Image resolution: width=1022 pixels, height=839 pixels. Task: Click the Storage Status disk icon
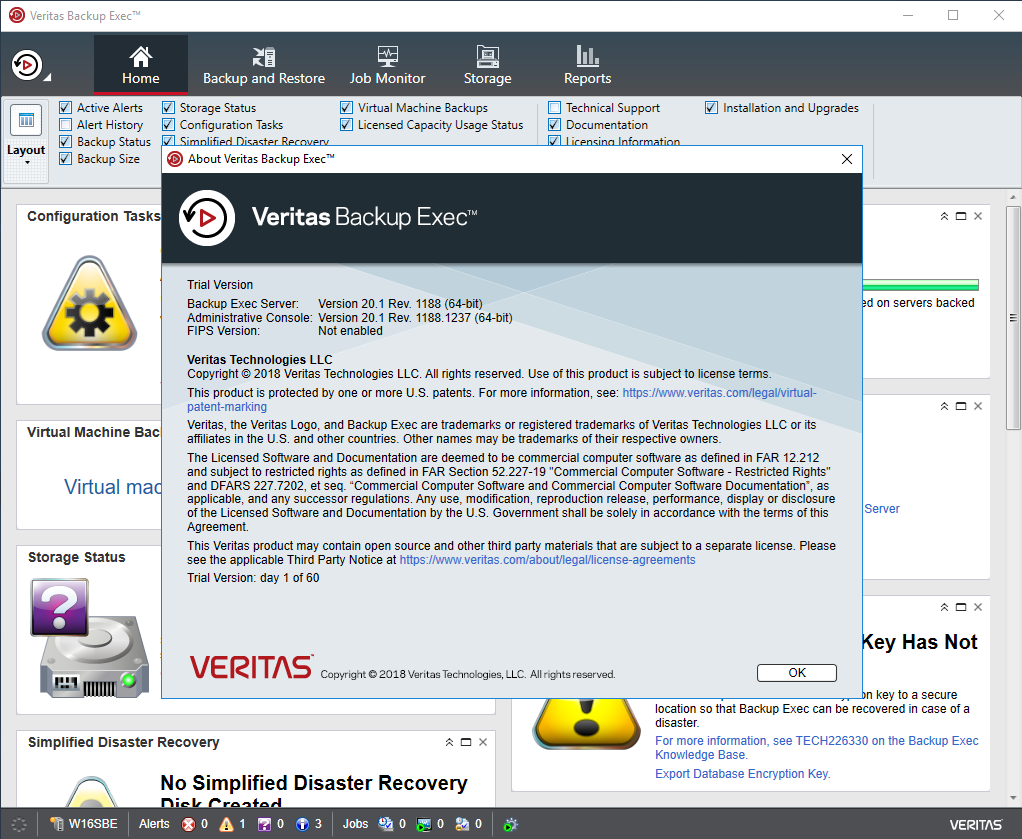pyautogui.click(x=89, y=638)
